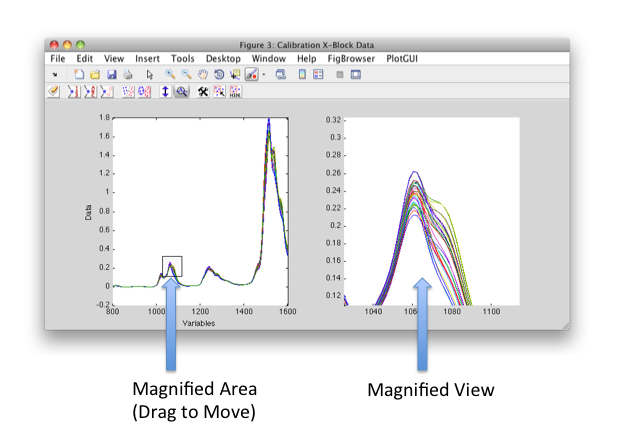Screen dimensions: 622x437
Task: Print the figure with the printer icon
Action: (127, 75)
